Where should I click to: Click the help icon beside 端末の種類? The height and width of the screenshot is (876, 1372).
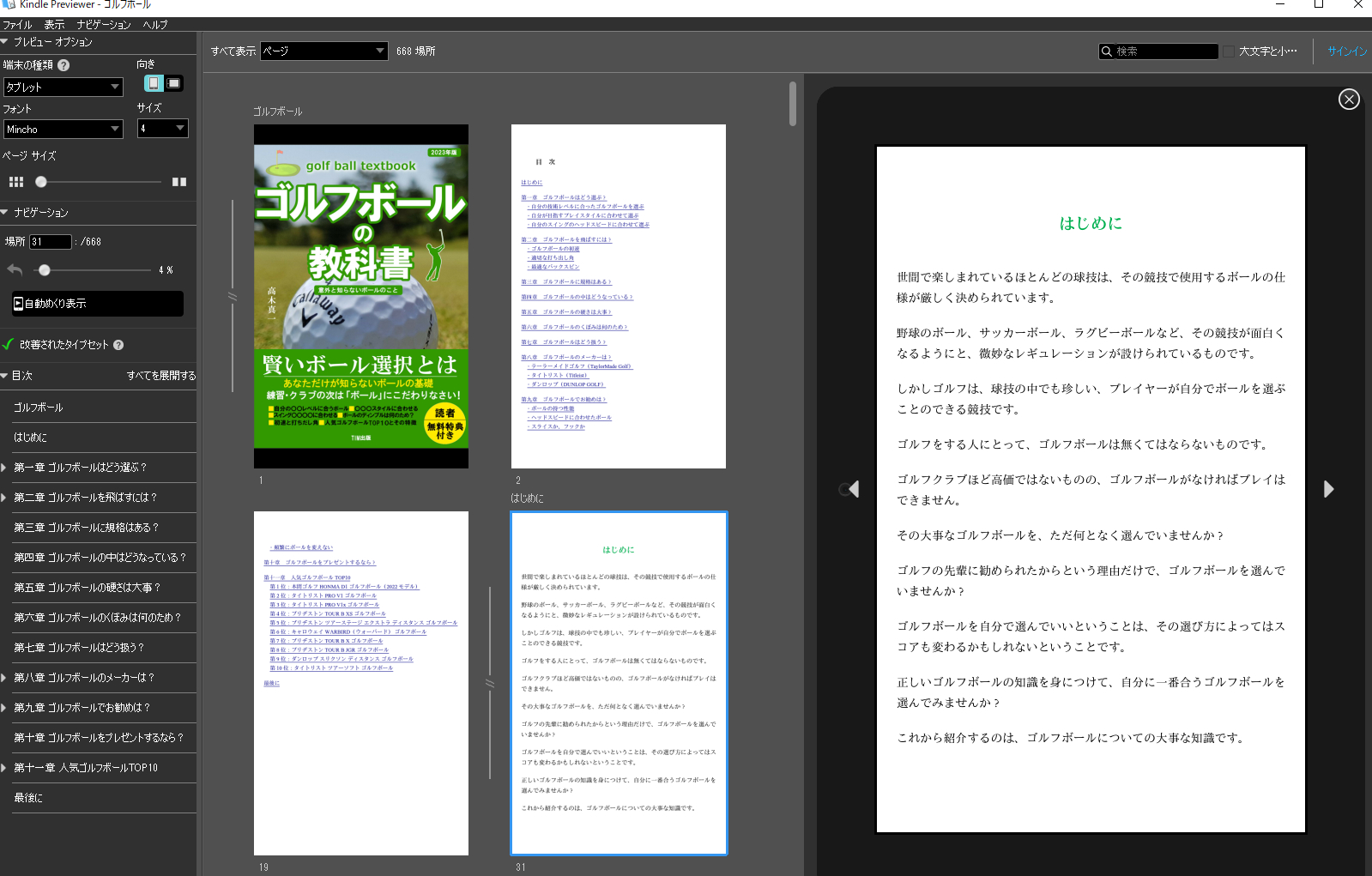(63, 65)
